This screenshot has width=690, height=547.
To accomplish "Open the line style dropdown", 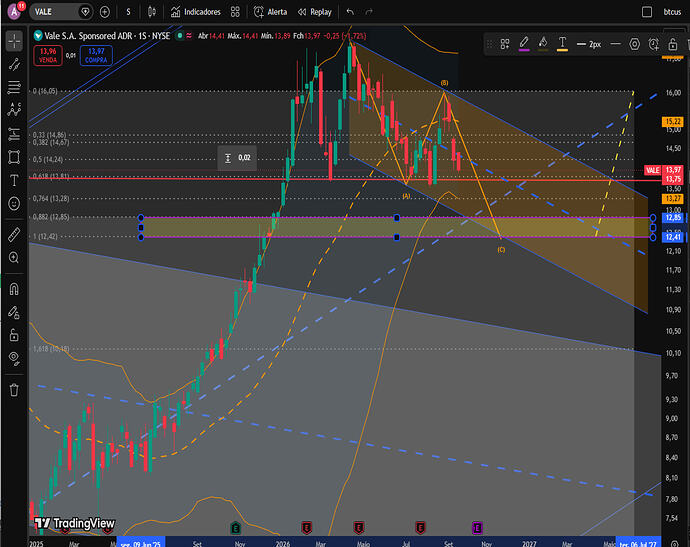I will pos(615,44).
